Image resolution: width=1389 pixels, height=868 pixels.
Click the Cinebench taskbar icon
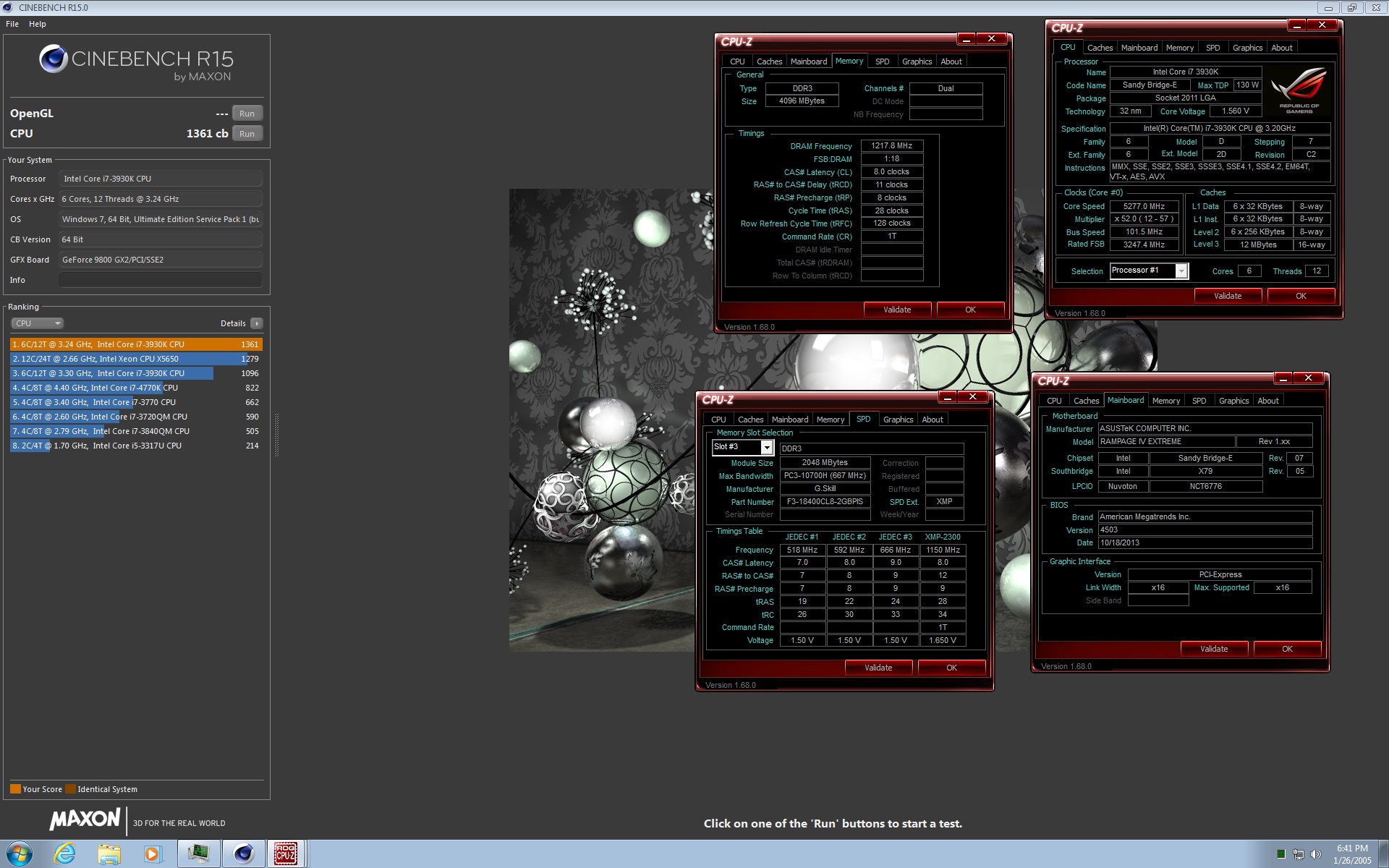tap(243, 854)
